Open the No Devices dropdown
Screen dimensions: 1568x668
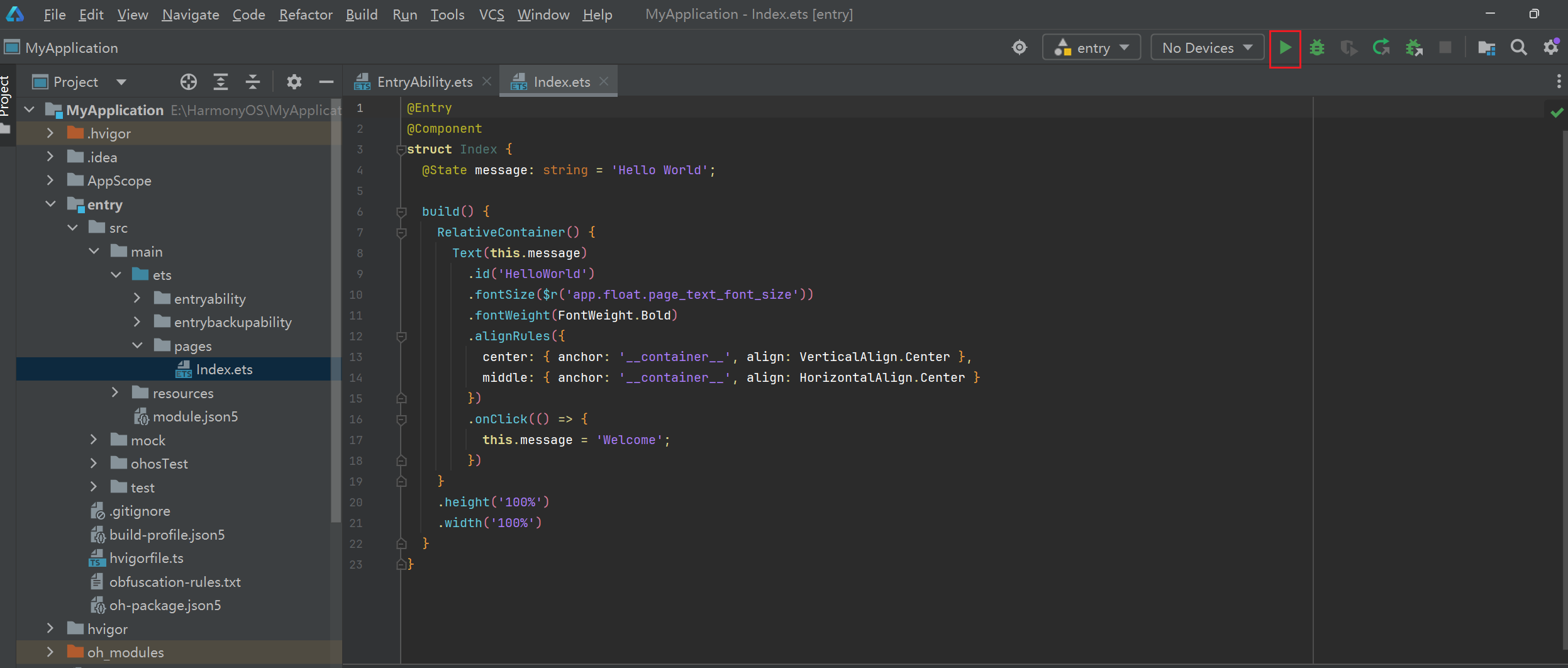tap(1207, 48)
